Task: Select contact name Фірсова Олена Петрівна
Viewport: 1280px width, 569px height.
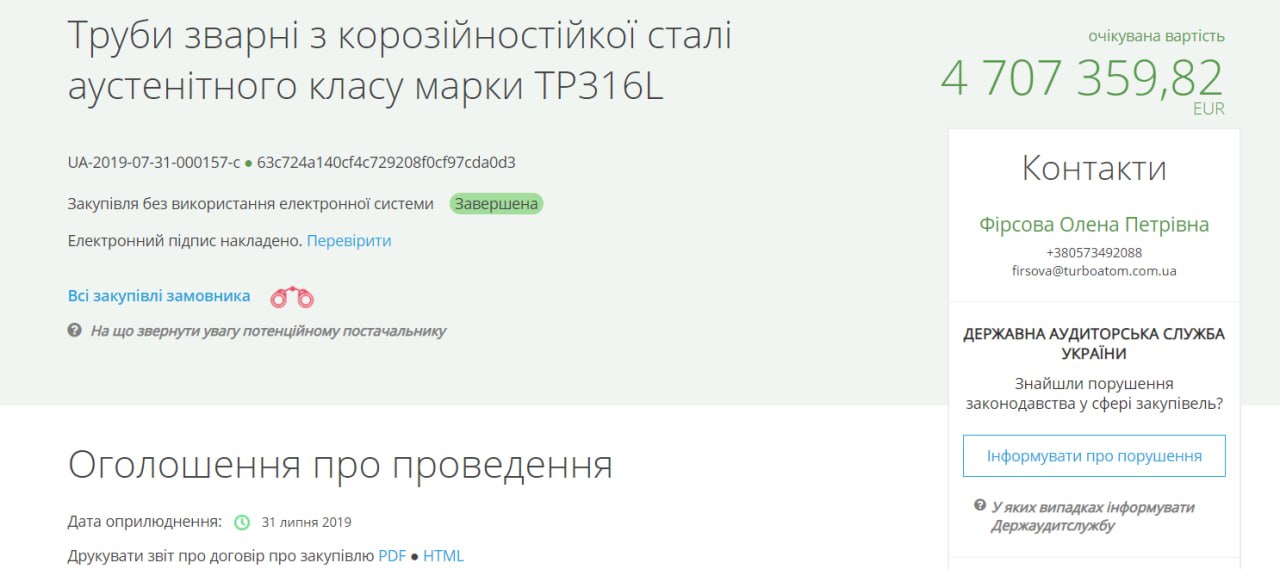Action: coord(1094,225)
